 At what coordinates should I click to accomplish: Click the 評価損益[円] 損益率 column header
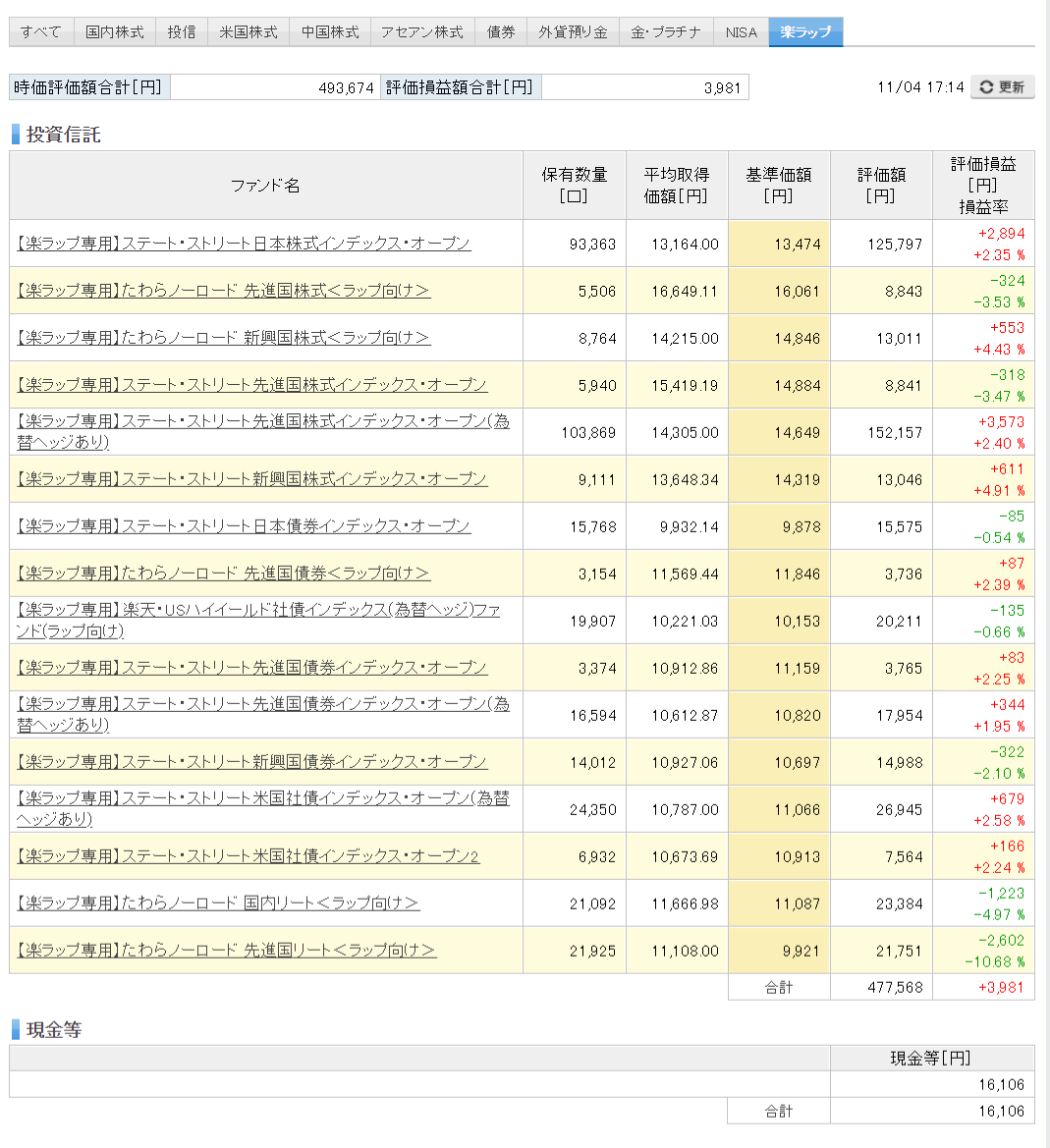[x=983, y=186]
